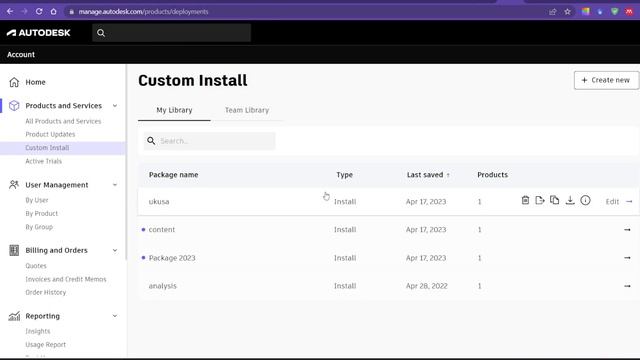Click Products and Services cube icon
This screenshot has height=360, width=640.
[14, 106]
